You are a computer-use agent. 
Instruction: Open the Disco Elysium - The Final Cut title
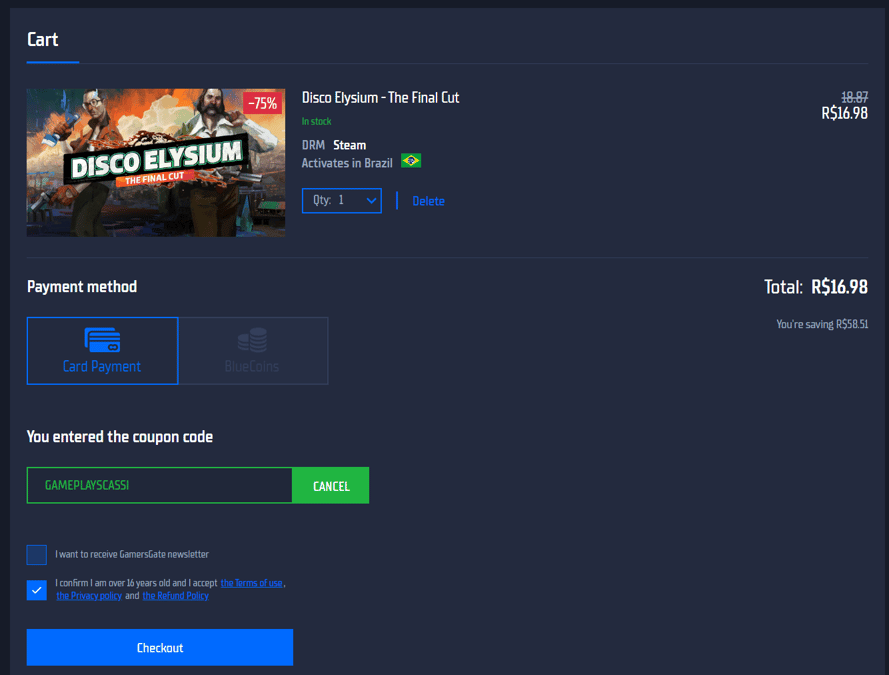pos(380,98)
